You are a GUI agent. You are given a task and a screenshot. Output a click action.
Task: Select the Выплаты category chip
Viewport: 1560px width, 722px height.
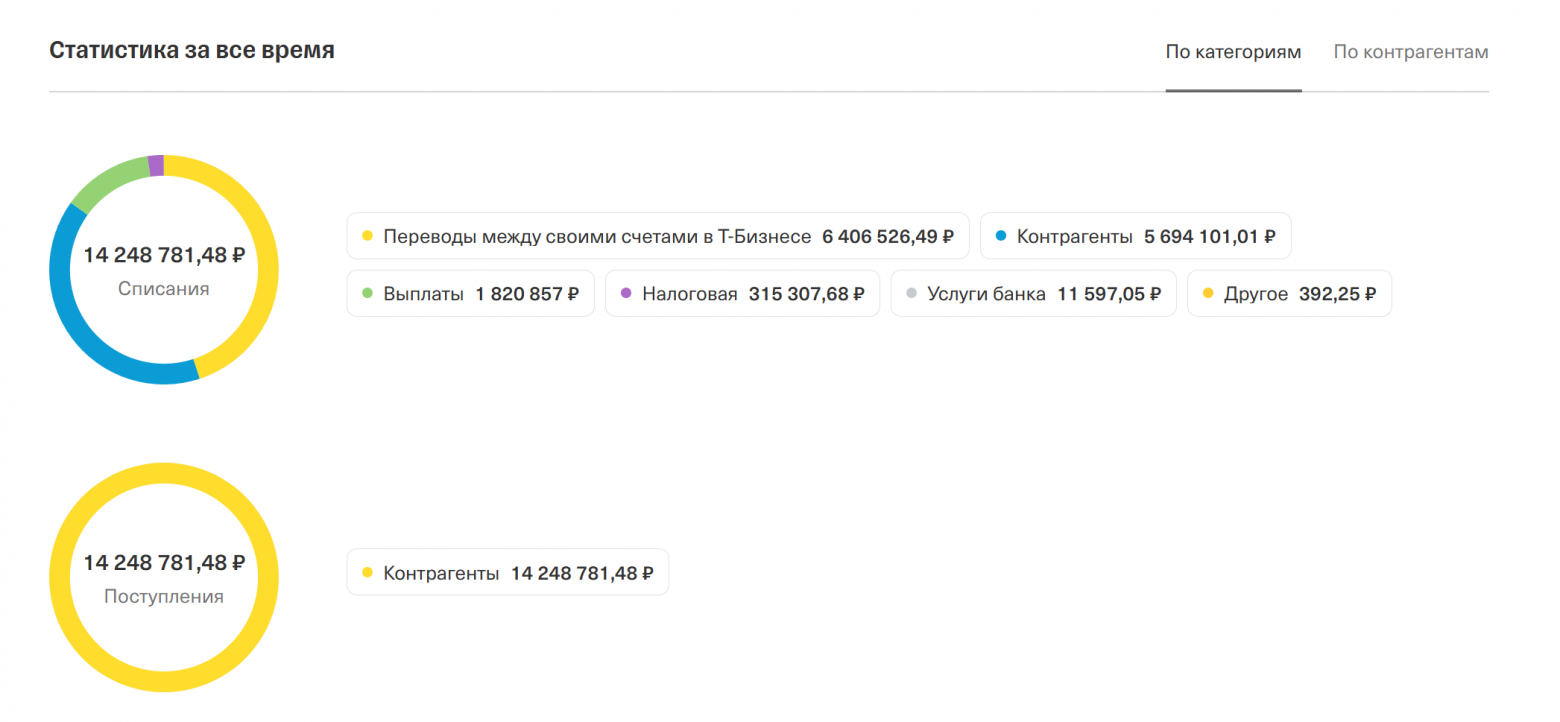[x=470, y=294]
